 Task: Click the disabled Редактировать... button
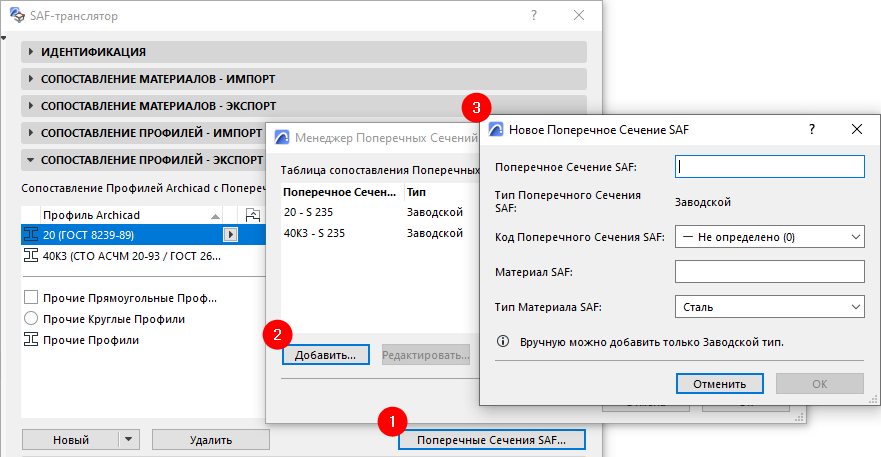(425, 355)
